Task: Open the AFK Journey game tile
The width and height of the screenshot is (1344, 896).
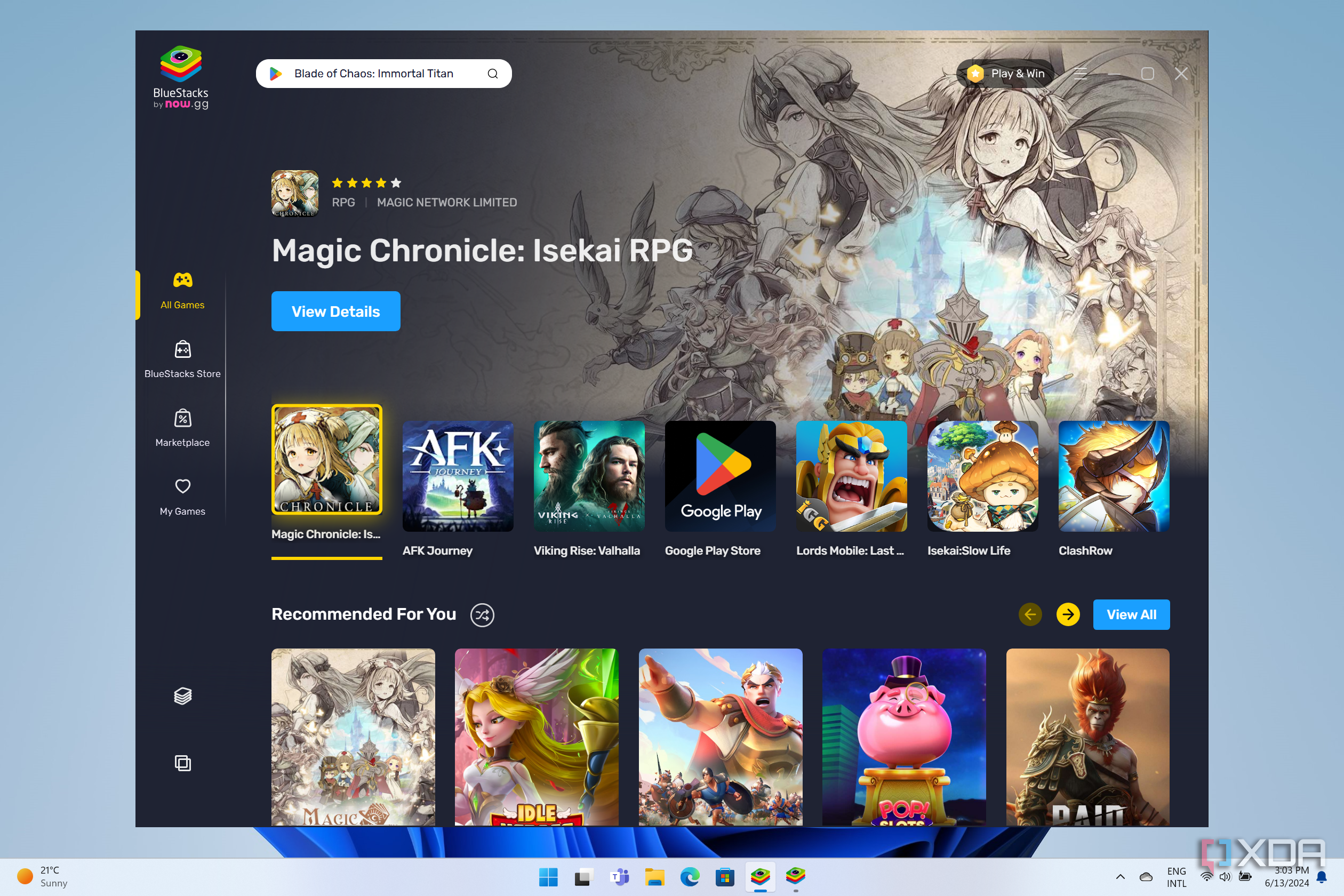Action: [x=458, y=476]
